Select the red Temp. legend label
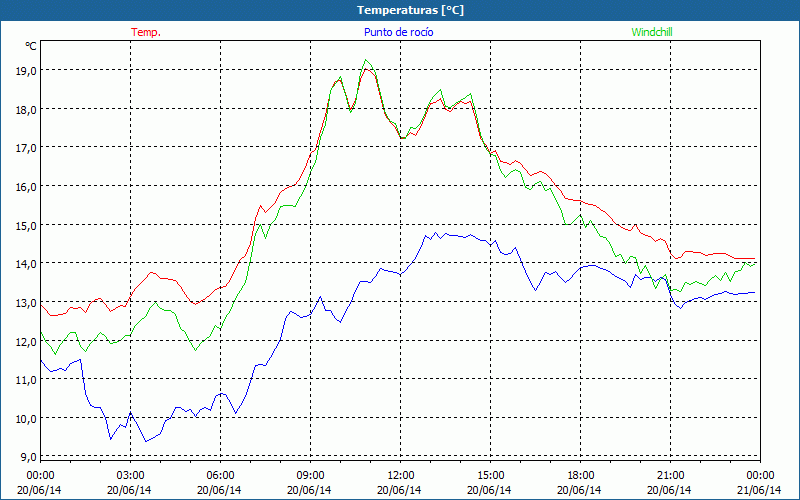Viewport: 800px width, 500px height. click(x=146, y=32)
